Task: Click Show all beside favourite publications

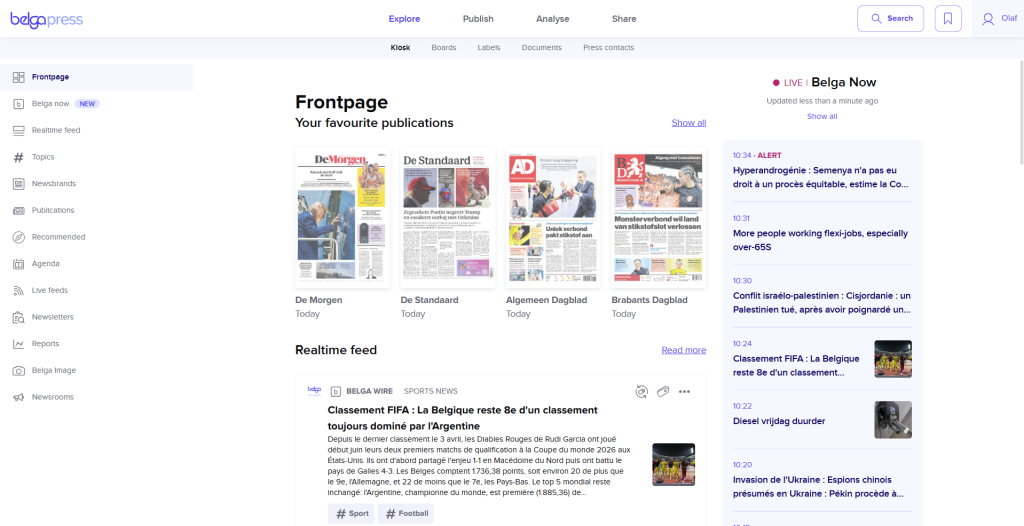Action: point(688,123)
